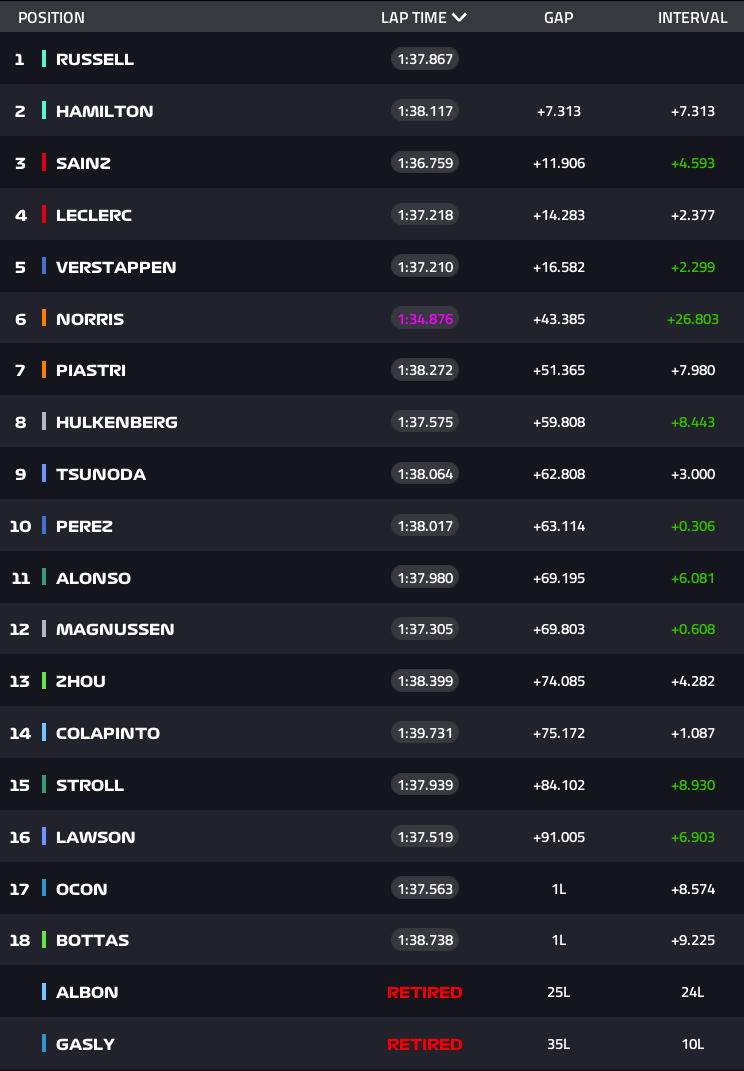The width and height of the screenshot is (744, 1071).
Task: Select the INTERVAL column header
Action: (x=692, y=18)
